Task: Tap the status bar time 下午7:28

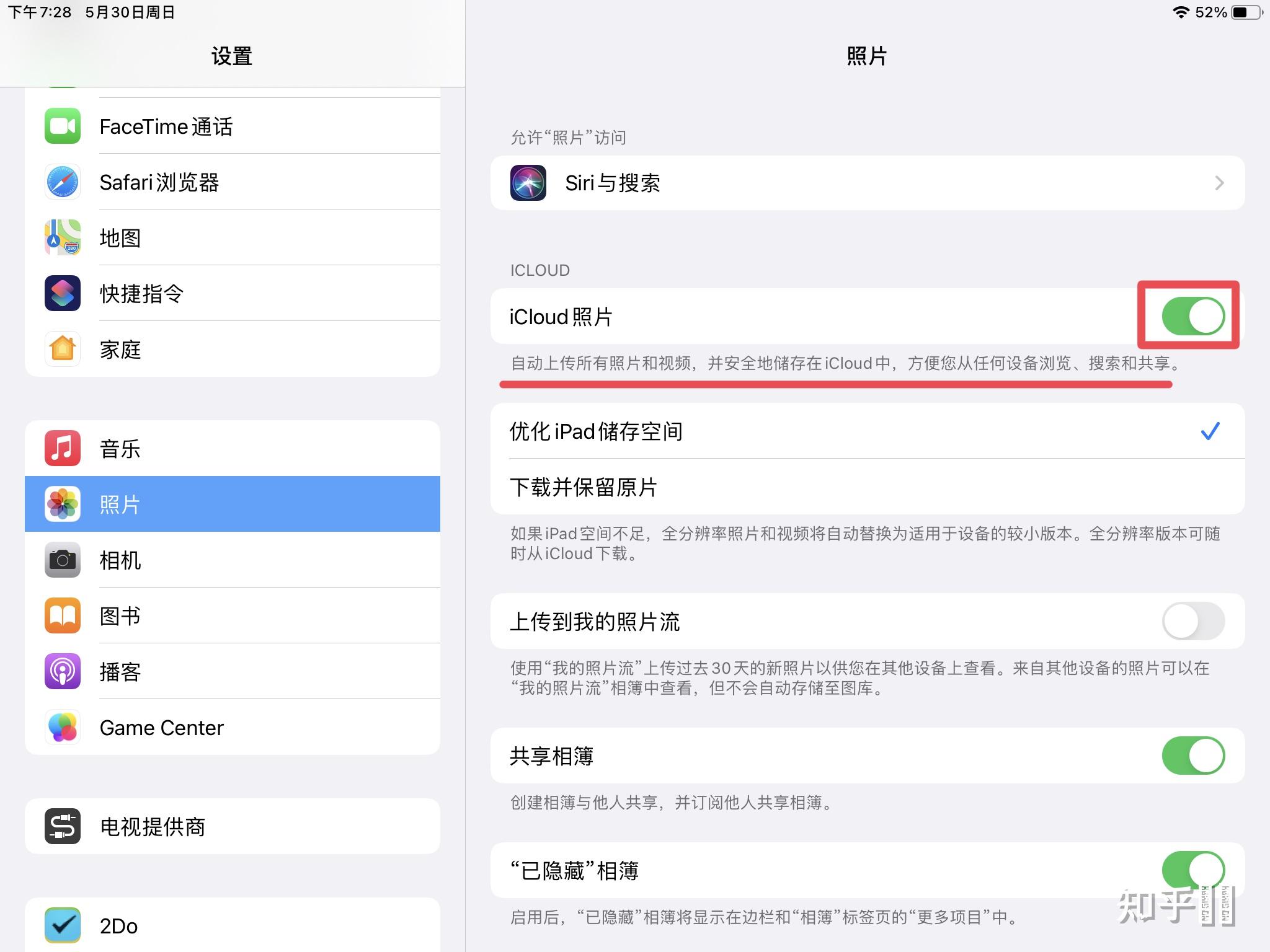Action: (40, 12)
